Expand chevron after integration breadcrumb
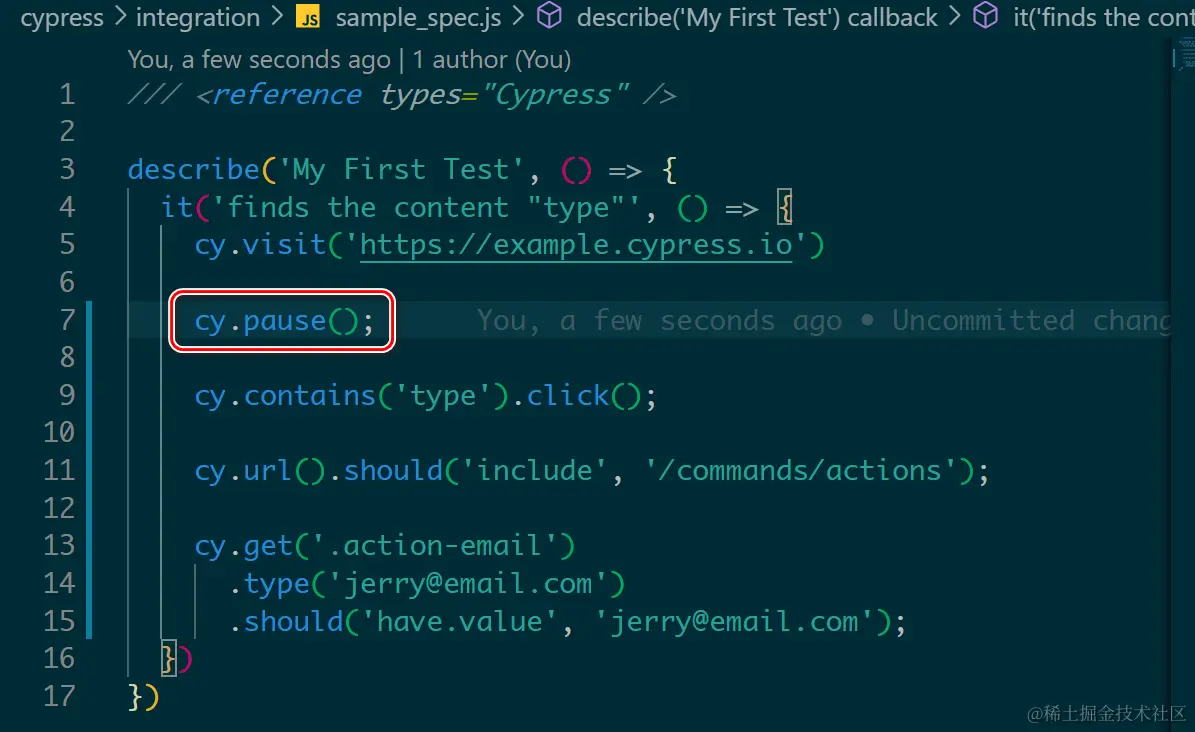The height and width of the screenshot is (732, 1195). pos(277,17)
